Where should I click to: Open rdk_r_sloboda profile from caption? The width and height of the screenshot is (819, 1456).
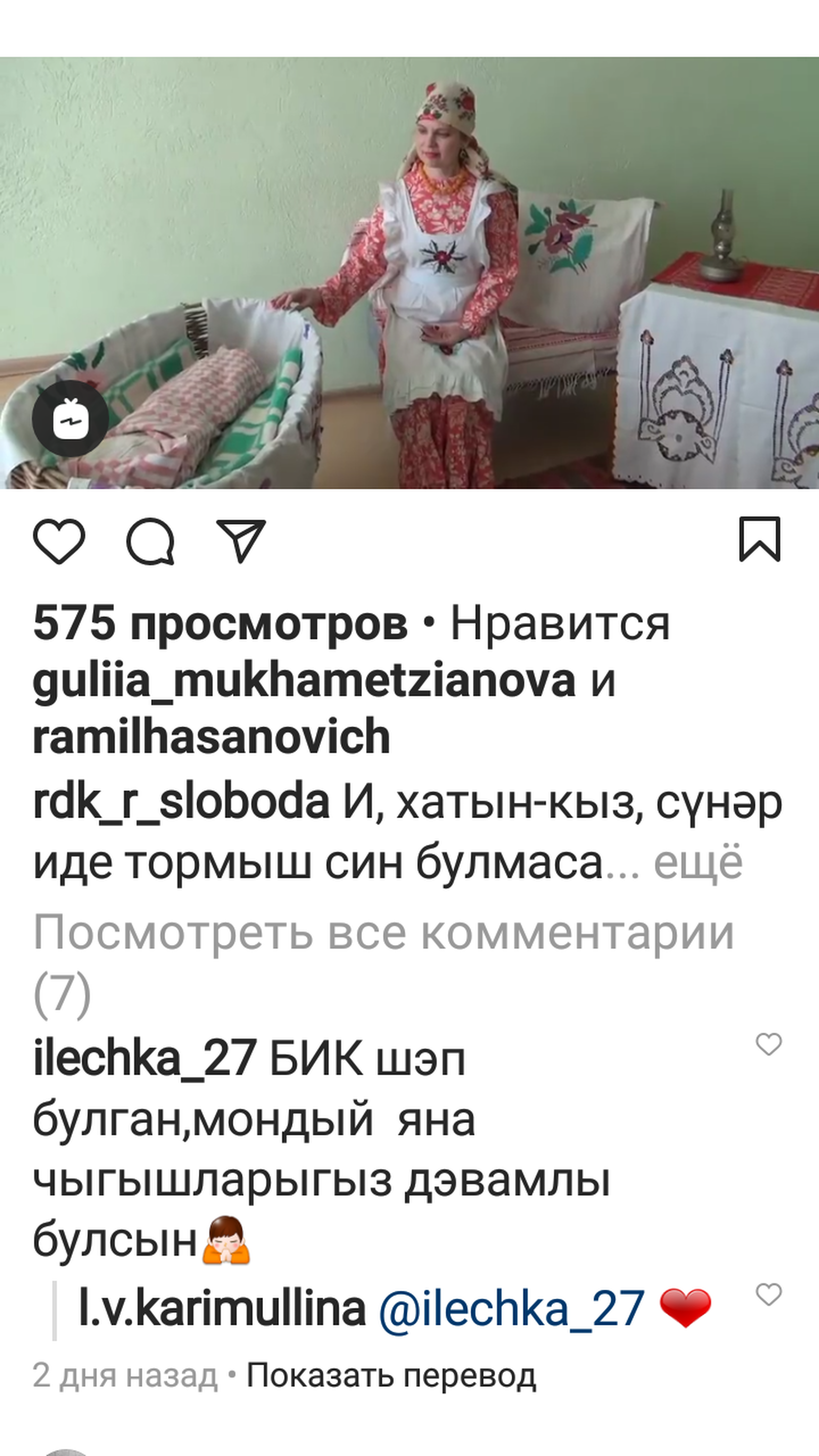click(181, 802)
